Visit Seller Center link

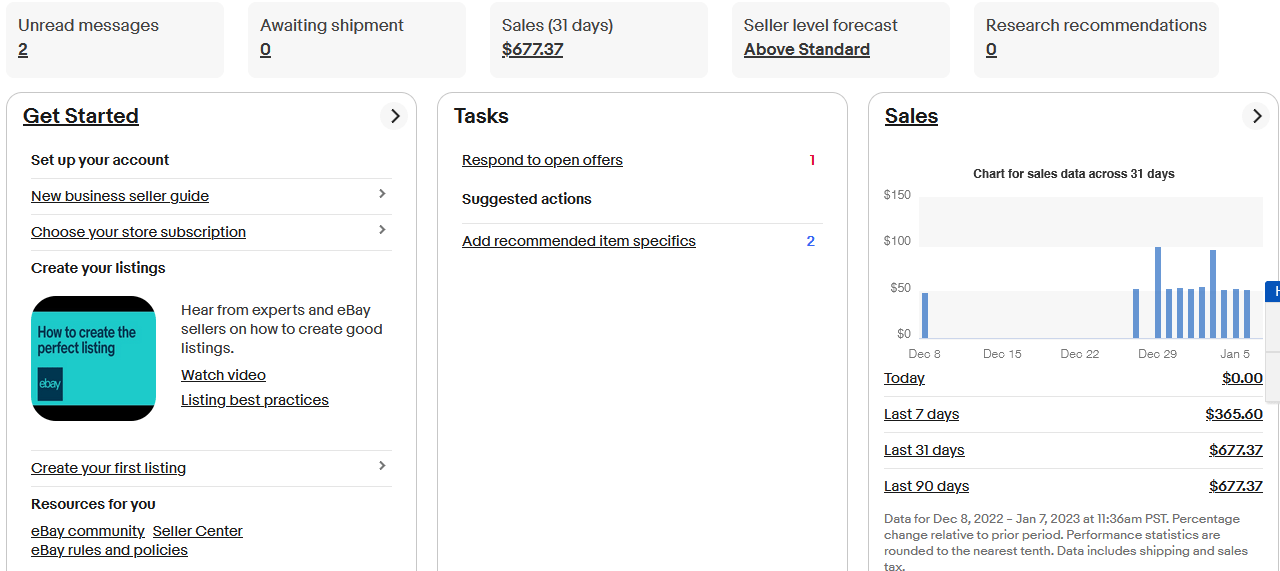[198, 531]
